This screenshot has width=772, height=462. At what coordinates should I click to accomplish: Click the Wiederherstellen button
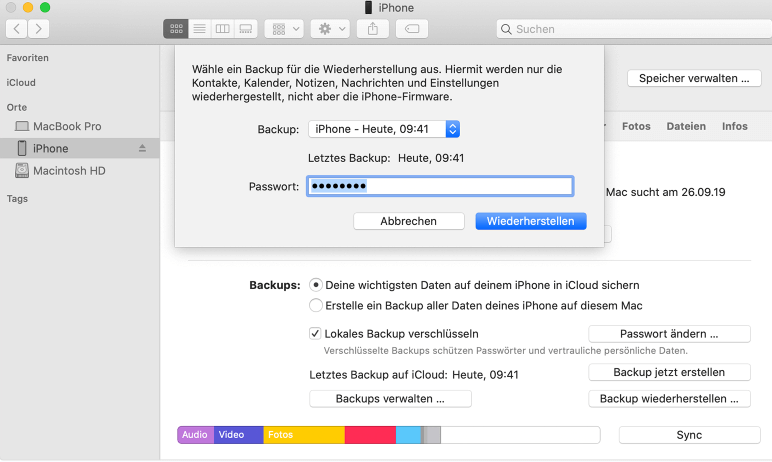pyautogui.click(x=531, y=221)
